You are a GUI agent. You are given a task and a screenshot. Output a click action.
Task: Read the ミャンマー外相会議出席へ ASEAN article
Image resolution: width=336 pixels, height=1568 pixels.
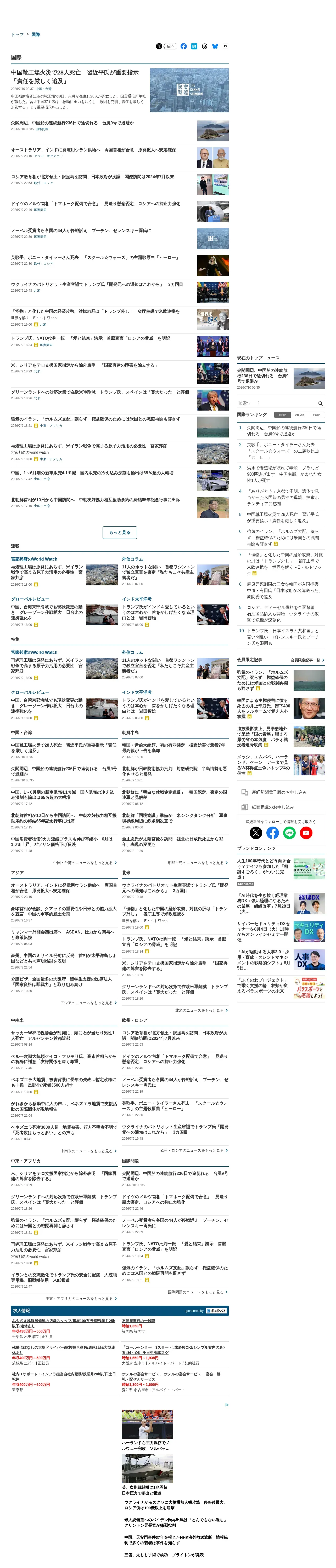point(63,934)
